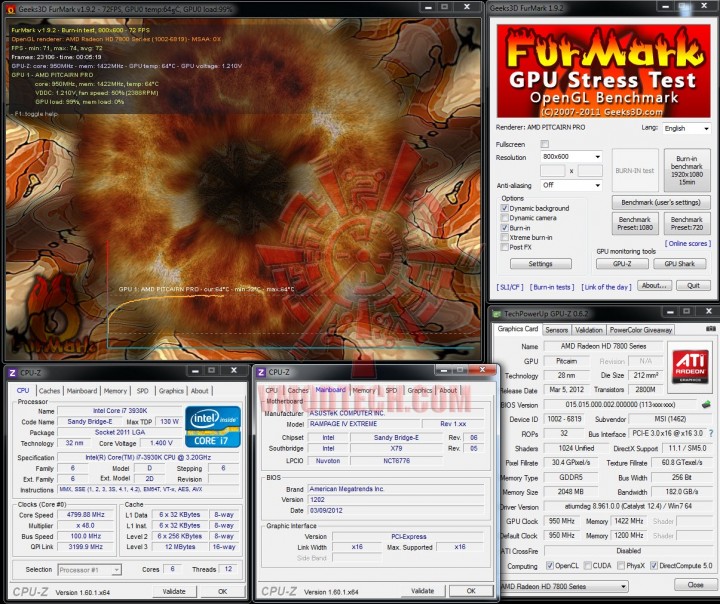Open the AMD Radeon HD 7800 Series dropdown

[x=564, y=586]
